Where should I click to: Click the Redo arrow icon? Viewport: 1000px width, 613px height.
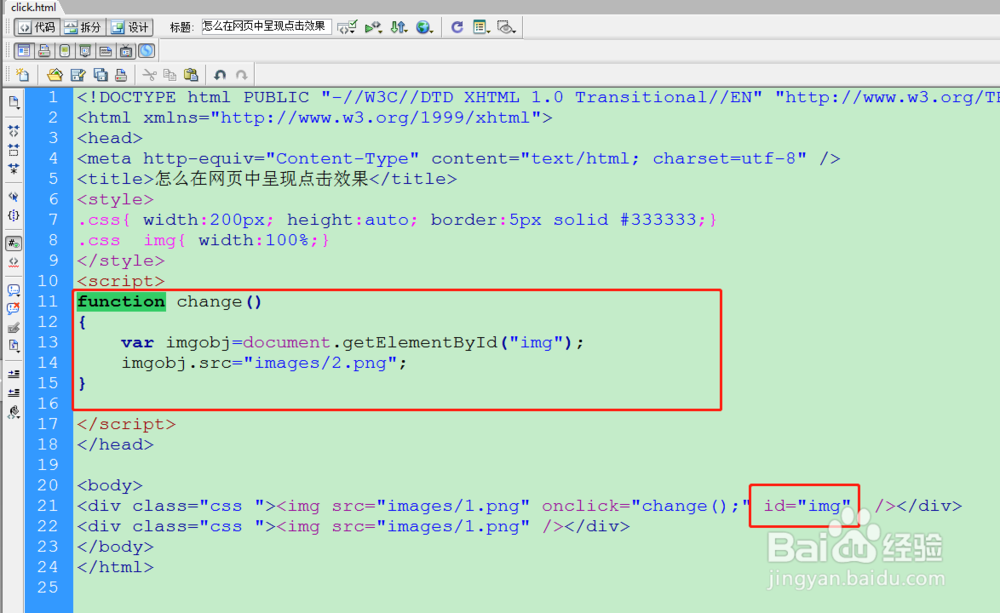(242, 75)
